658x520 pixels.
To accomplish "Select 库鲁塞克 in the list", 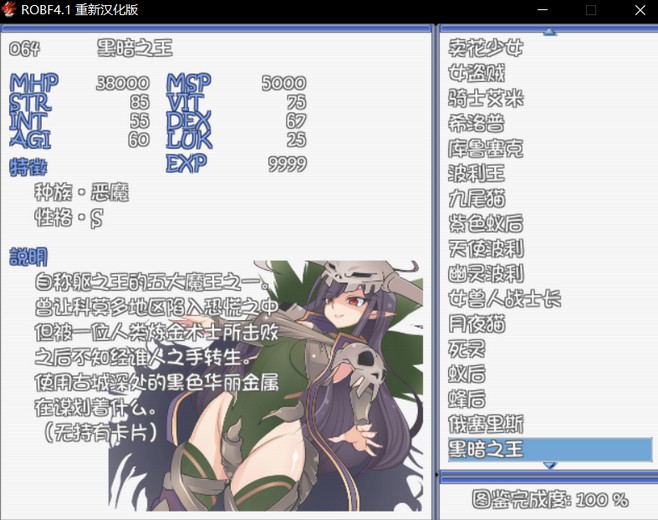I will [486, 148].
